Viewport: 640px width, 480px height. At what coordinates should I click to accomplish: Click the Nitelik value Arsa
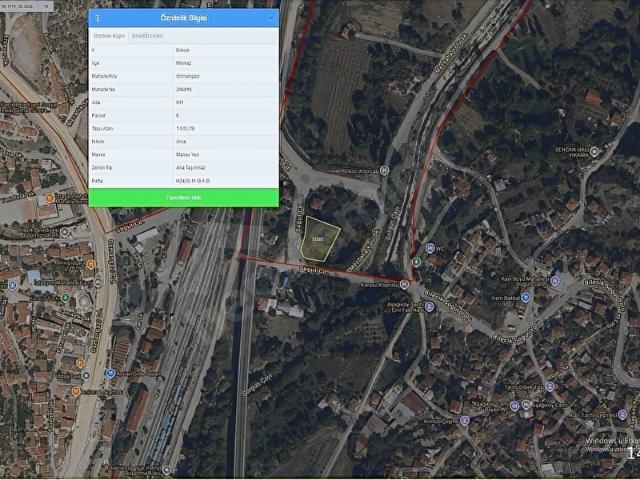click(180, 141)
